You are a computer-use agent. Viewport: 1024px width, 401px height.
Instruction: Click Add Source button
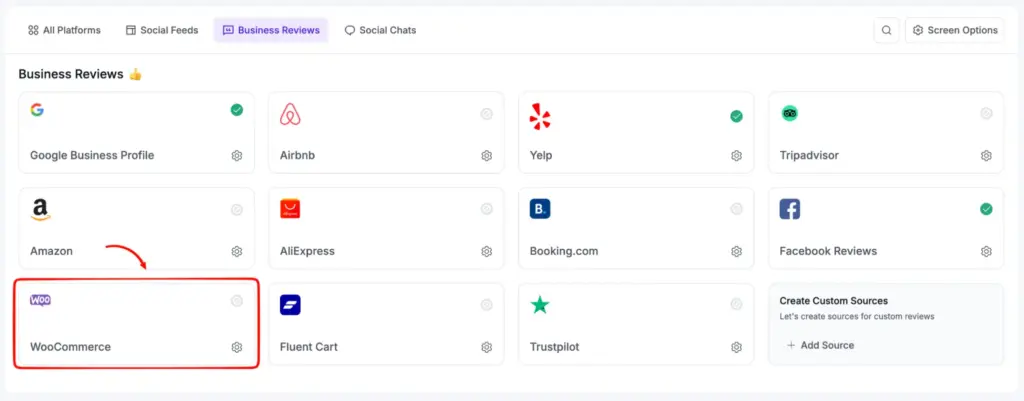[821, 345]
